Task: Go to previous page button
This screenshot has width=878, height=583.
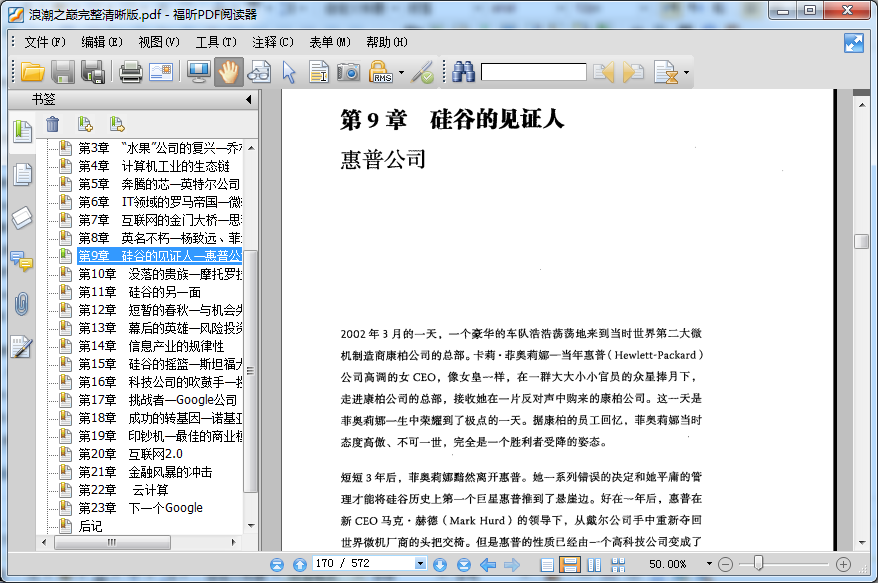Action: pyautogui.click(x=300, y=565)
